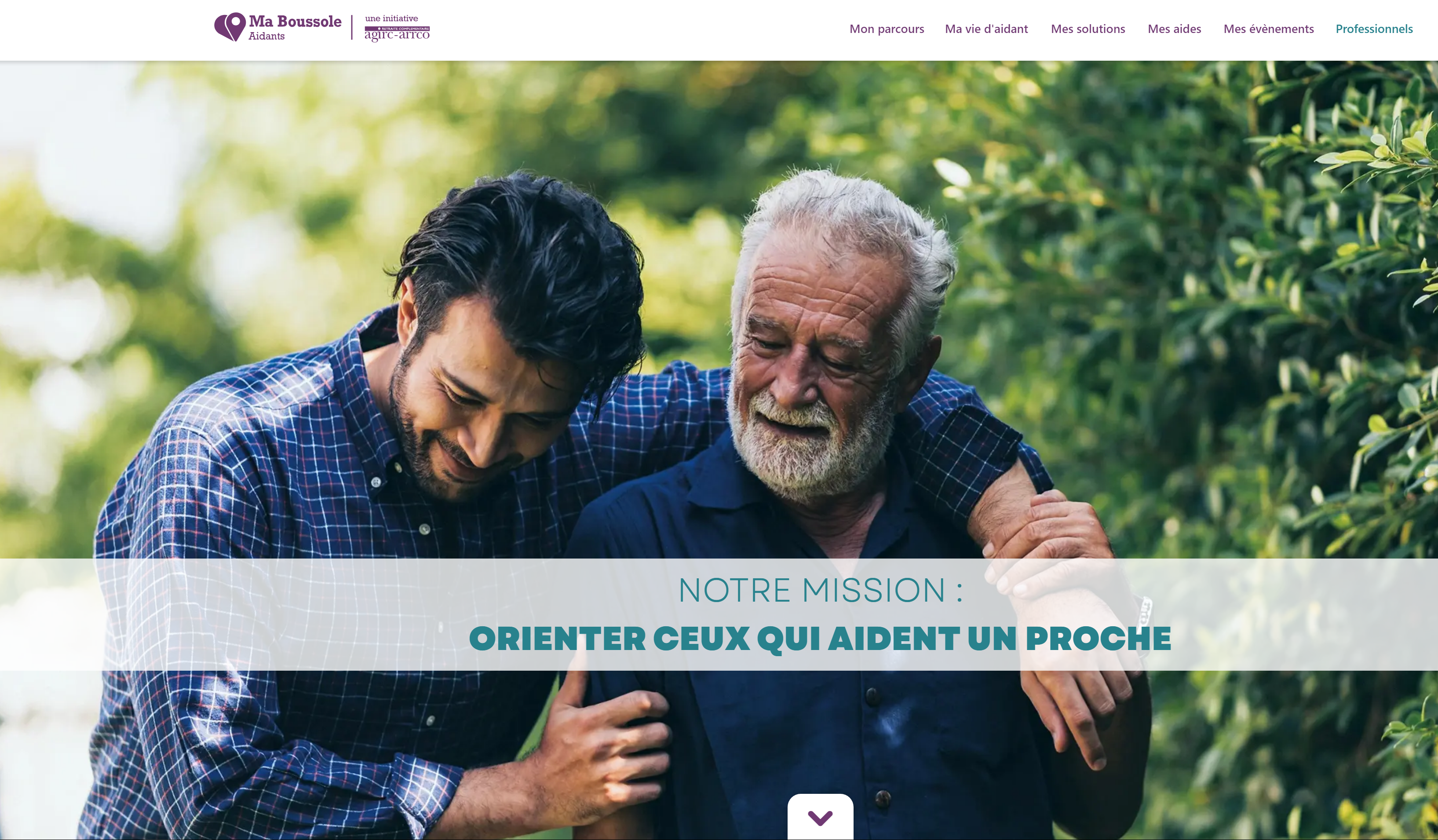Viewport: 1438px width, 840px height.
Task: Click the vertical separator beside the logo
Action: (352, 27)
